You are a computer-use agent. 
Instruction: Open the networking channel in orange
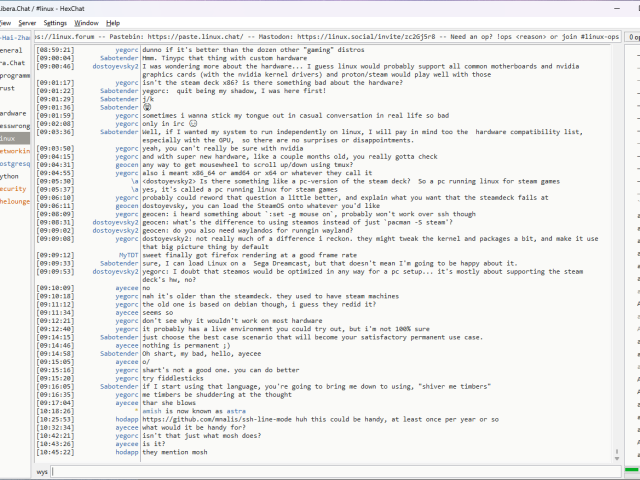point(14,150)
